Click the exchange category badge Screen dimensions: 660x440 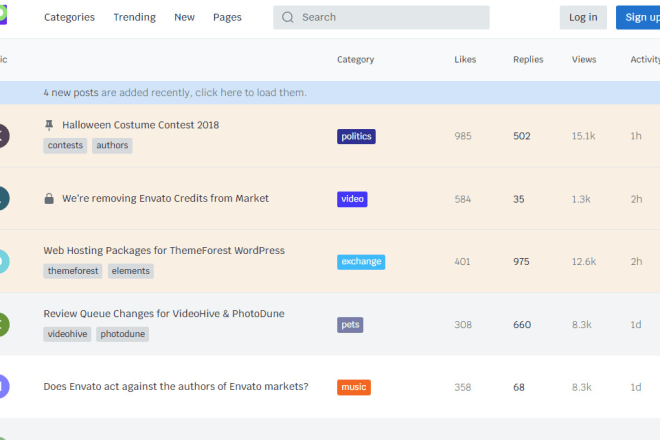(x=361, y=262)
